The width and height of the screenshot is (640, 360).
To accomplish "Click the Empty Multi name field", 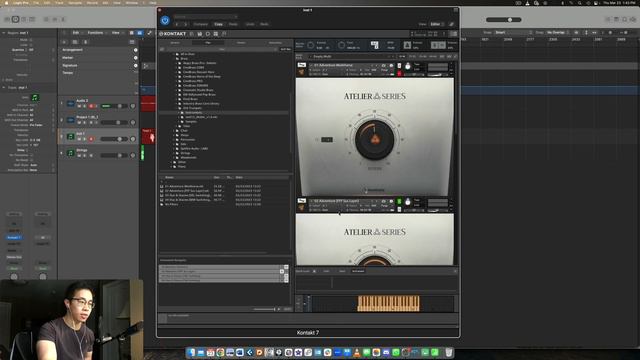I will tap(351, 56).
